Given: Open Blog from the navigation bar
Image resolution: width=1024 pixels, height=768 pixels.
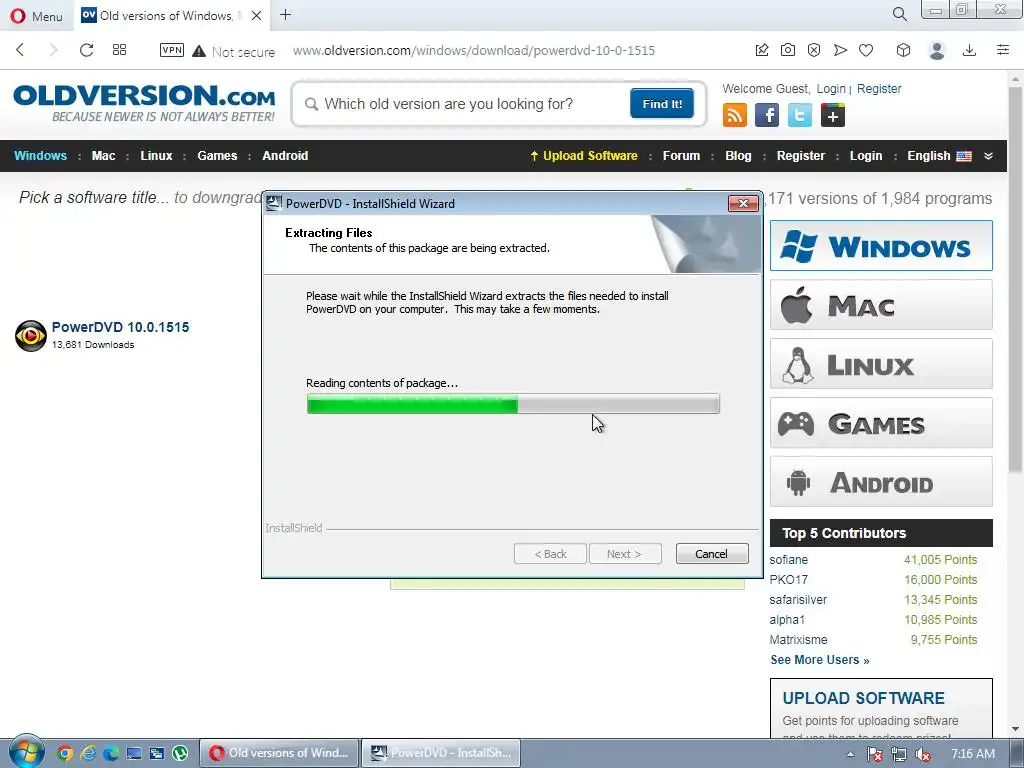Looking at the screenshot, I should pos(738,155).
